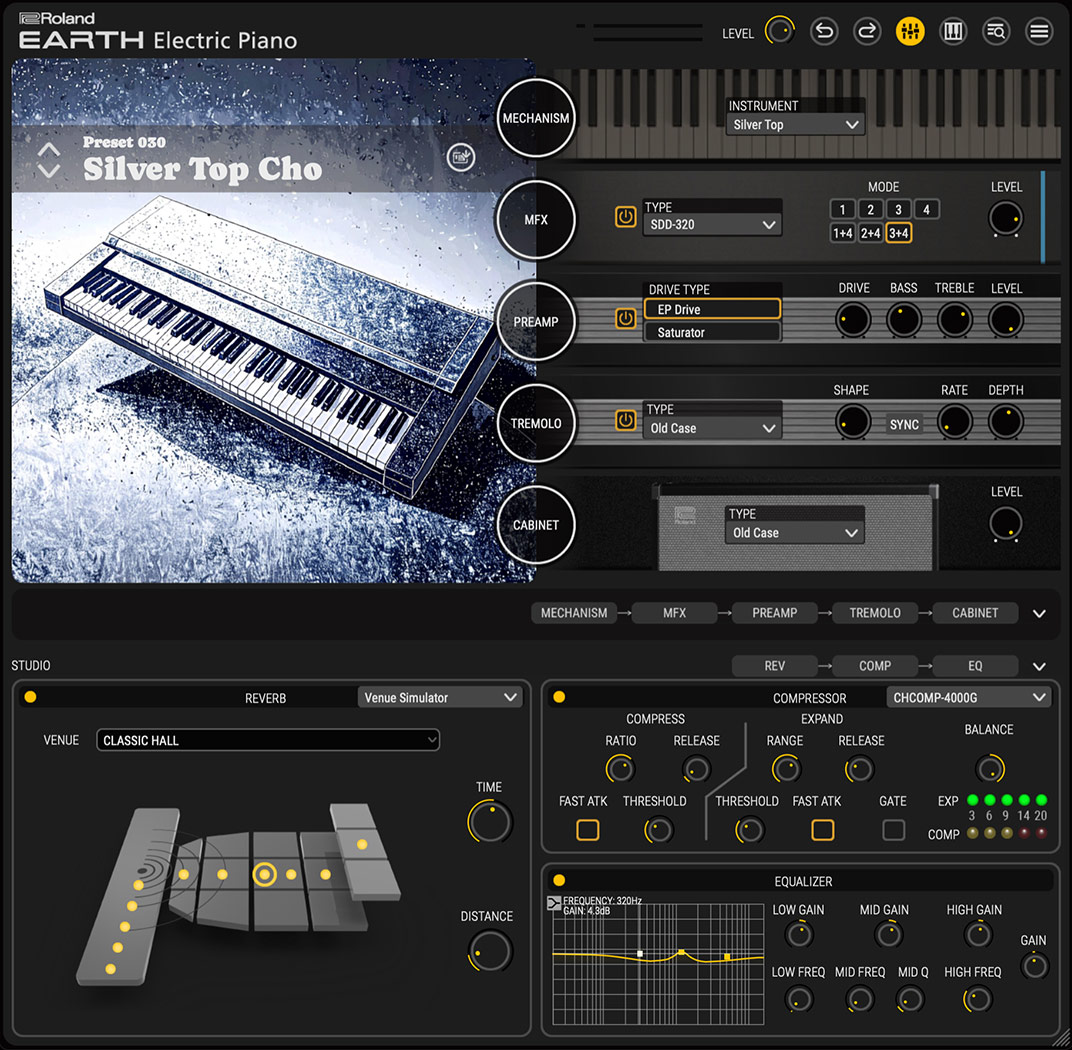The width and height of the screenshot is (1072, 1050).
Task: Open the preset browser search icon
Action: (x=996, y=32)
